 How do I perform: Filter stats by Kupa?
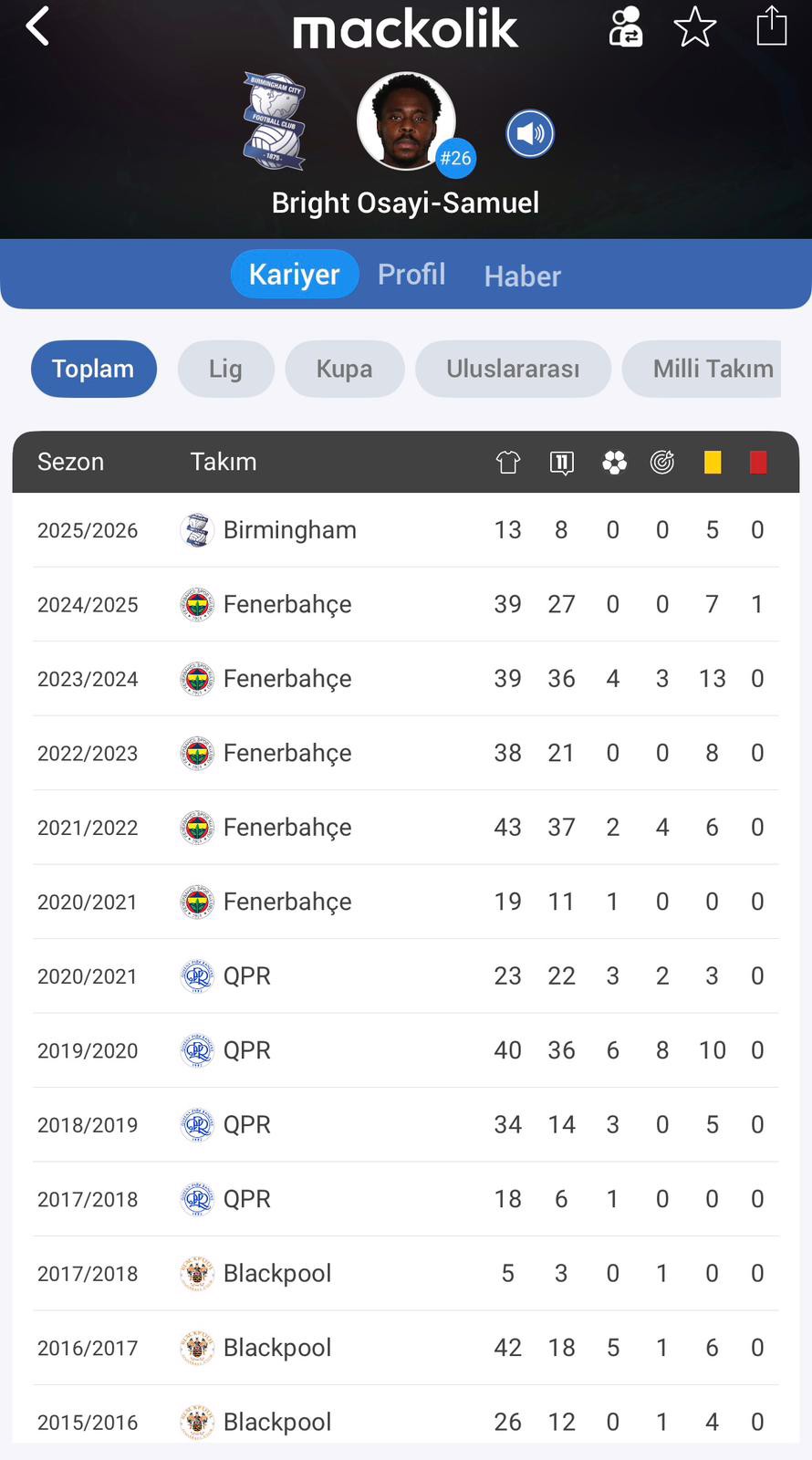(344, 369)
